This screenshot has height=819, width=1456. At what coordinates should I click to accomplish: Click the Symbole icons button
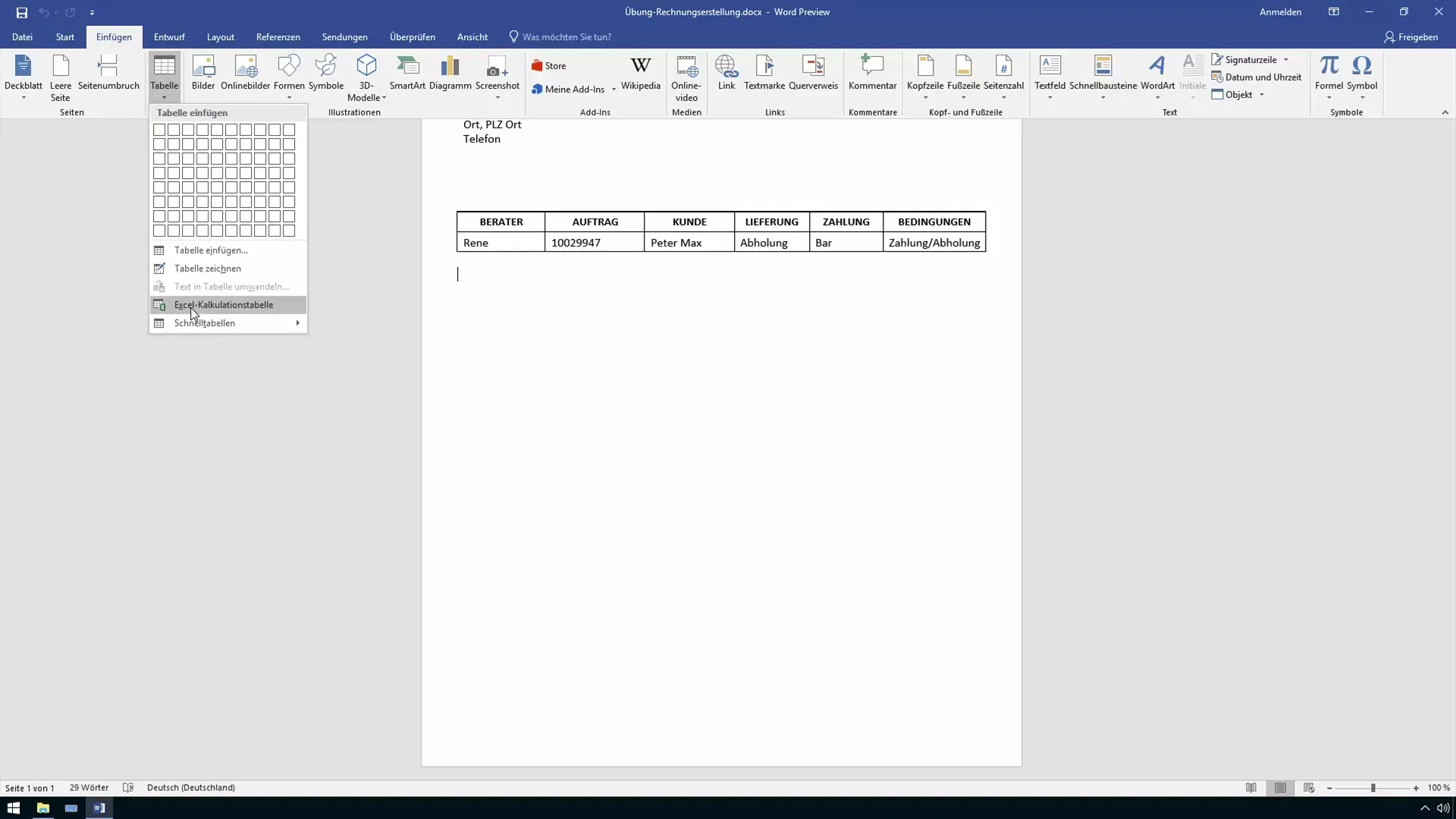point(326,74)
